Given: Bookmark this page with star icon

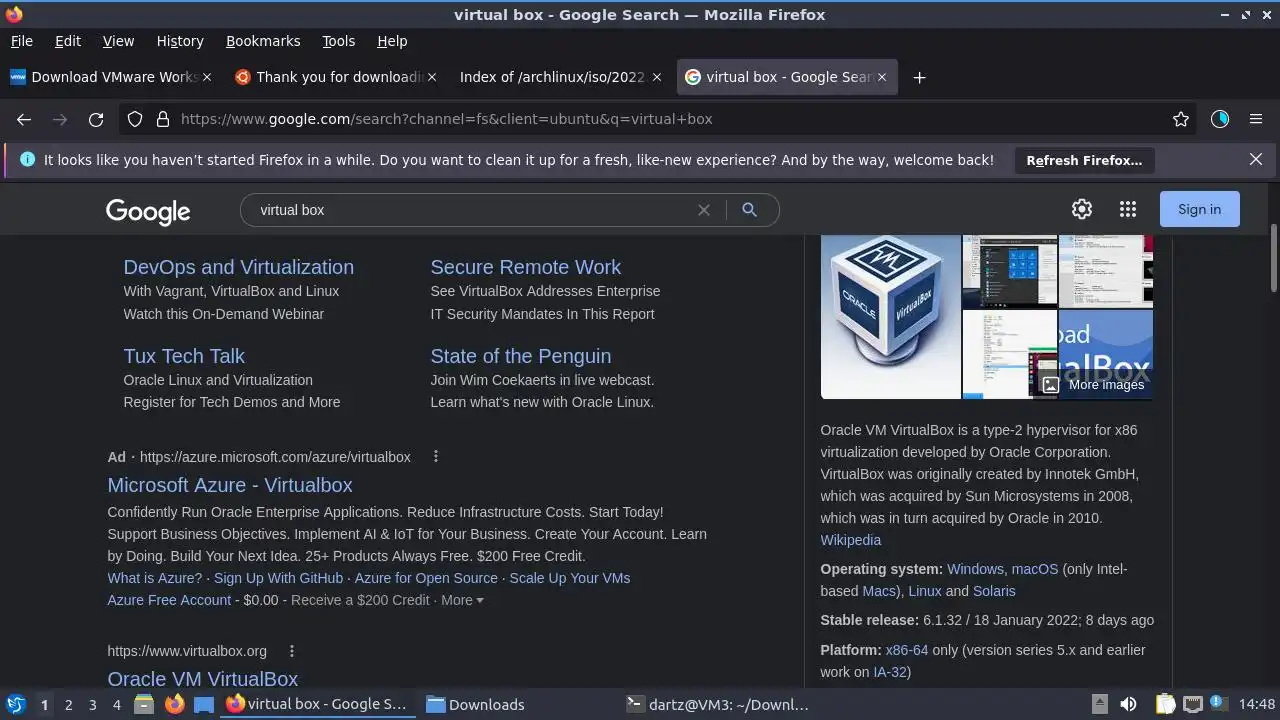Looking at the screenshot, I should (x=1181, y=119).
